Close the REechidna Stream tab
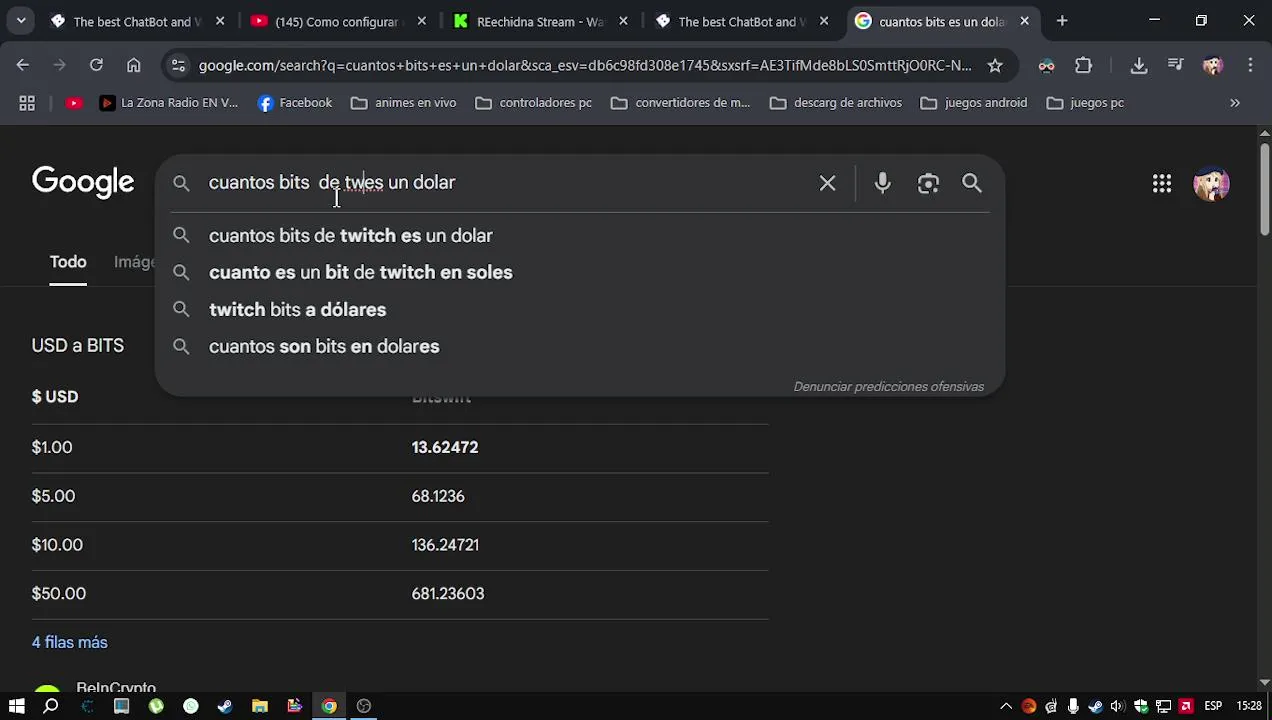Viewport: 1272px width, 720px height. point(623,21)
